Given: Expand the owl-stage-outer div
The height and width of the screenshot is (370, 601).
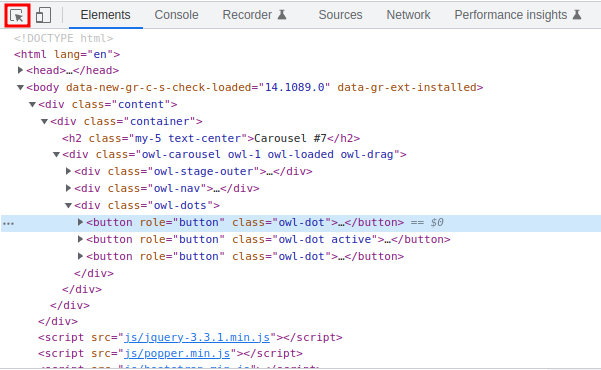Looking at the screenshot, I should [x=68, y=171].
